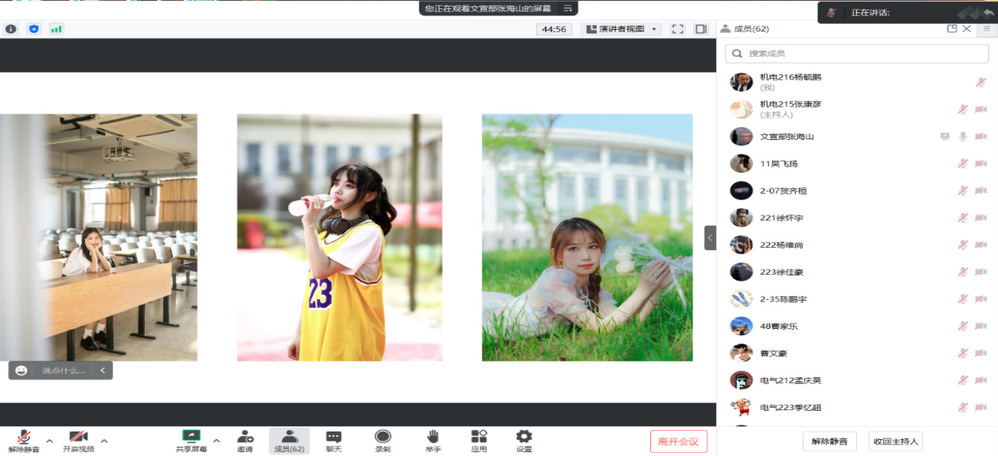
Task: Open 设置 settings gear icon
Action: pos(524,439)
